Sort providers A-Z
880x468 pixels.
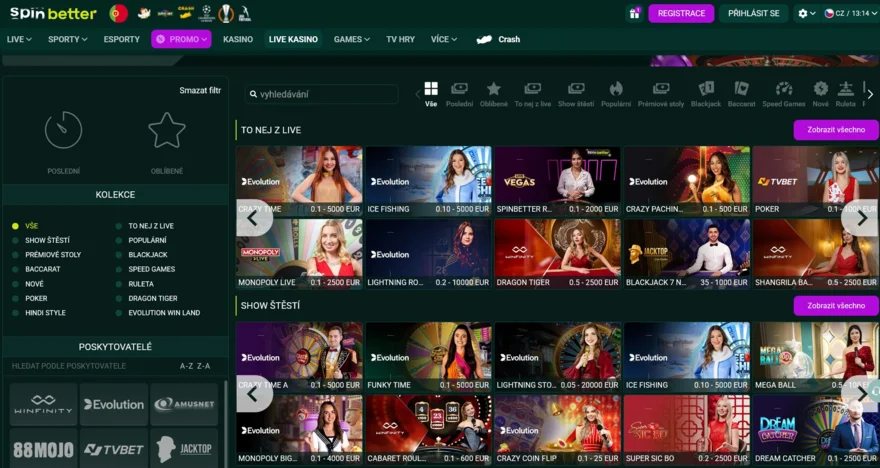pos(186,366)
